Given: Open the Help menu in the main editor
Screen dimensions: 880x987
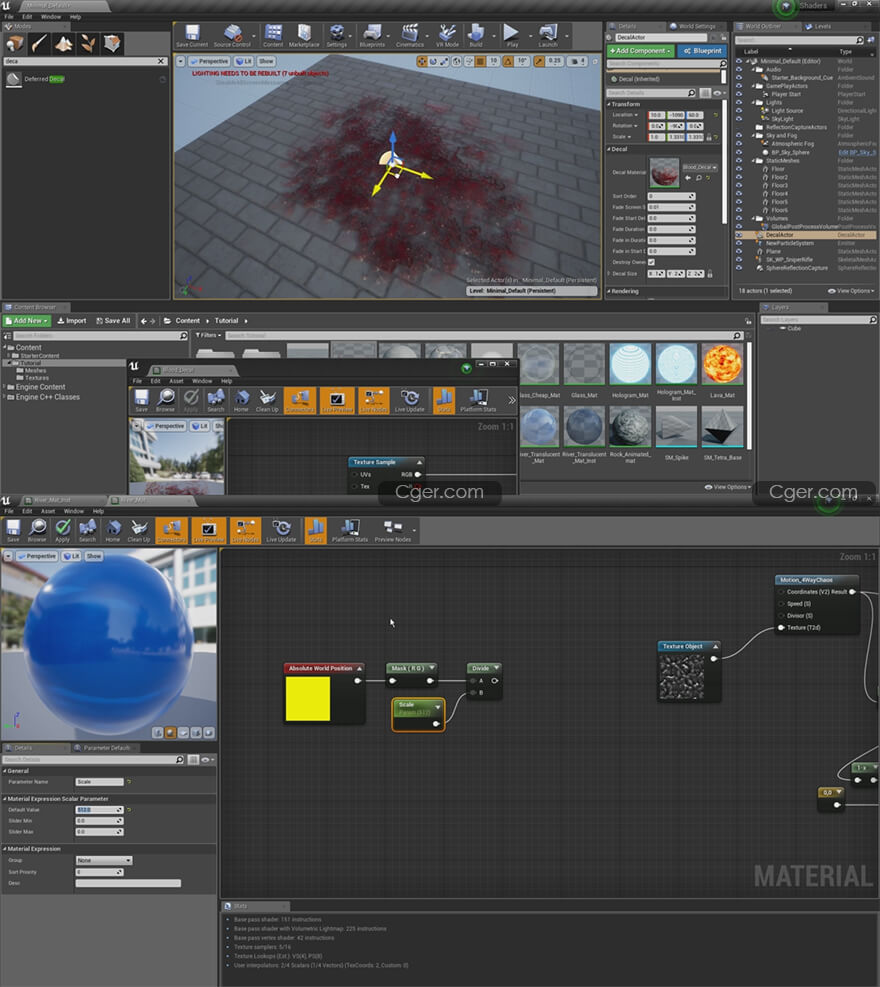Looking at the screenshot, I should point(76,17).
